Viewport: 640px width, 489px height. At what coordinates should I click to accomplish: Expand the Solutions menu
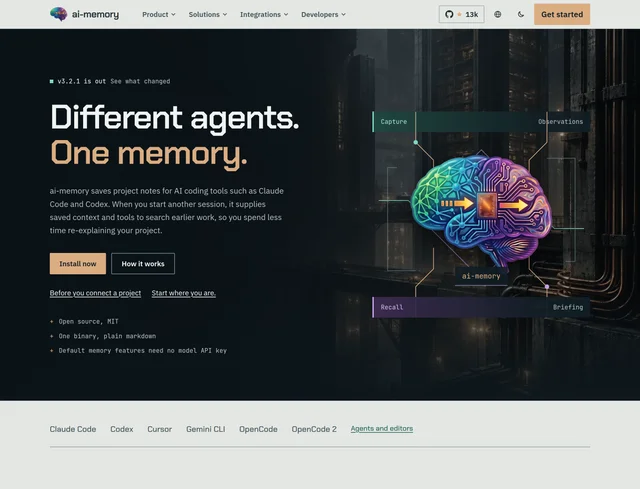click(x=208, y=14)
